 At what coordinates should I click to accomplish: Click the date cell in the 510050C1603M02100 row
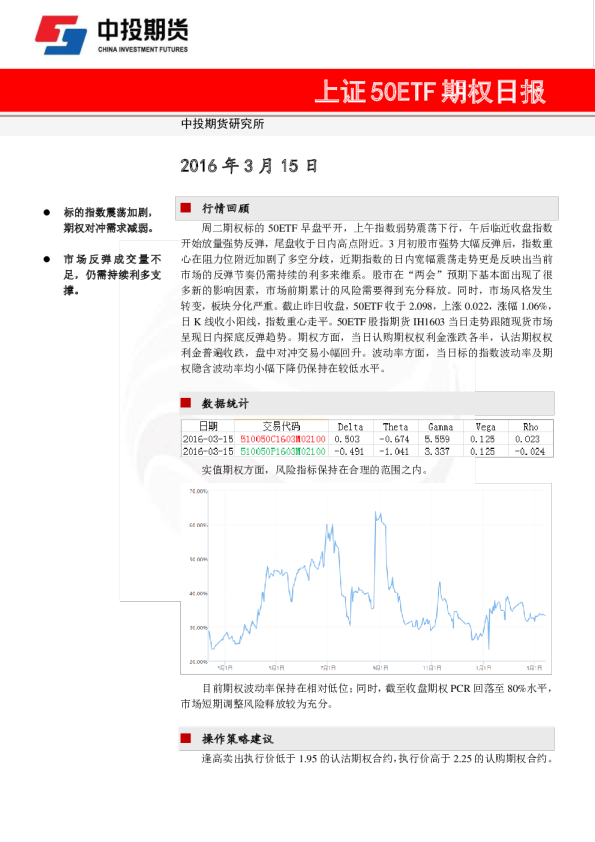[208, 439]
